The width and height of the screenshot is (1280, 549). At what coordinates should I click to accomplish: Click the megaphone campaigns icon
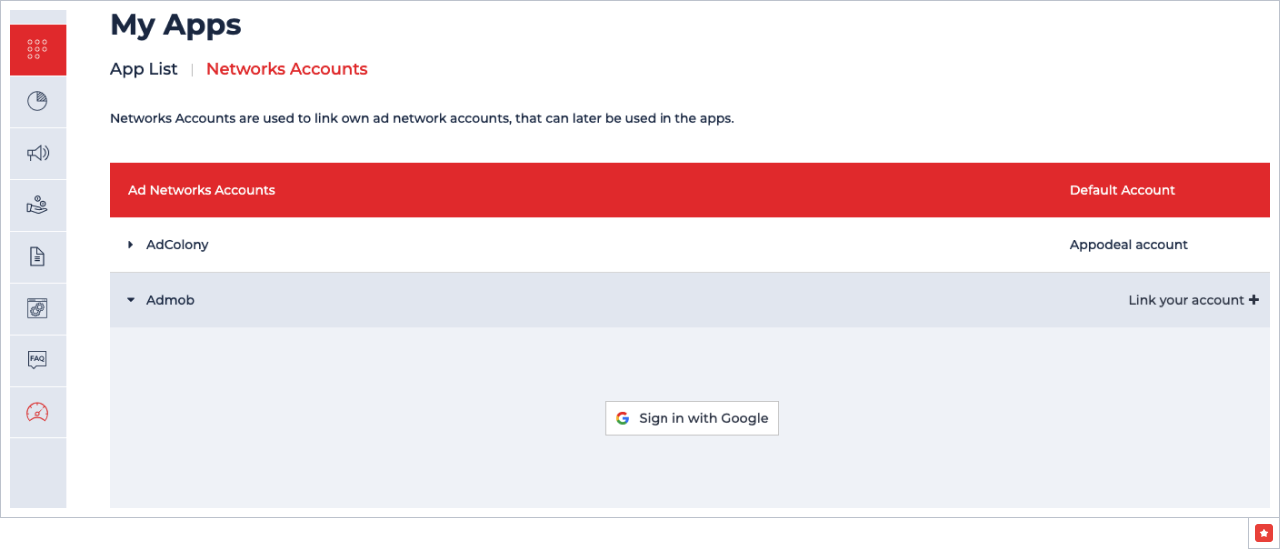pyautogui.click(x=38, y=153)
